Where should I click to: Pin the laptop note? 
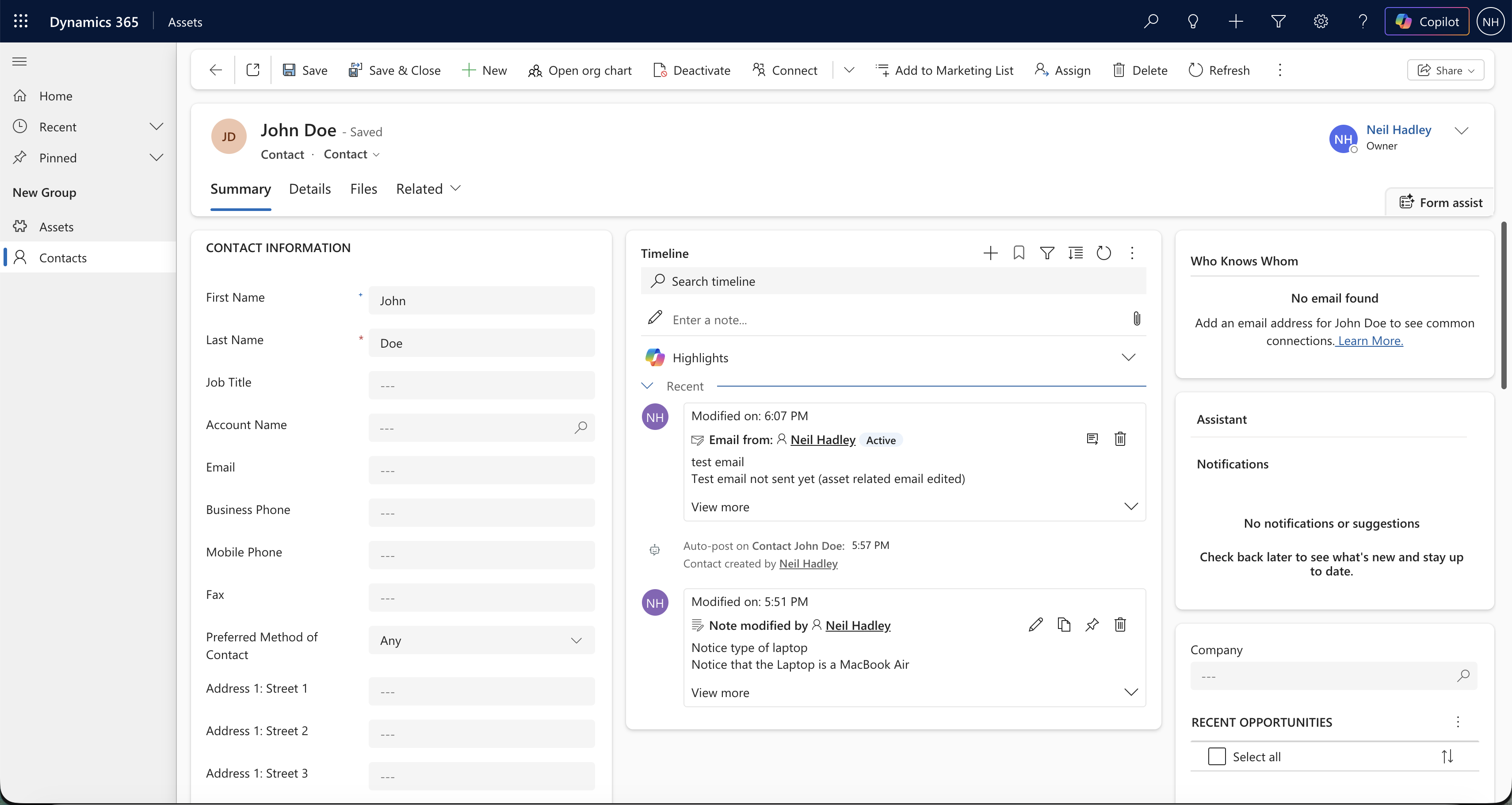pos(1092,625)
